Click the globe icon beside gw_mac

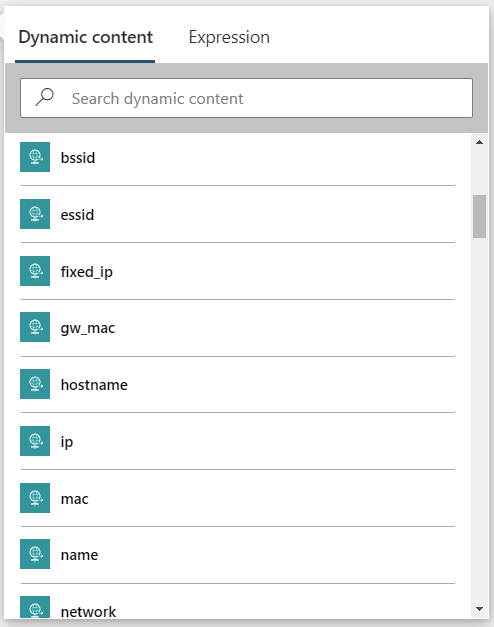tap(35, 327)
